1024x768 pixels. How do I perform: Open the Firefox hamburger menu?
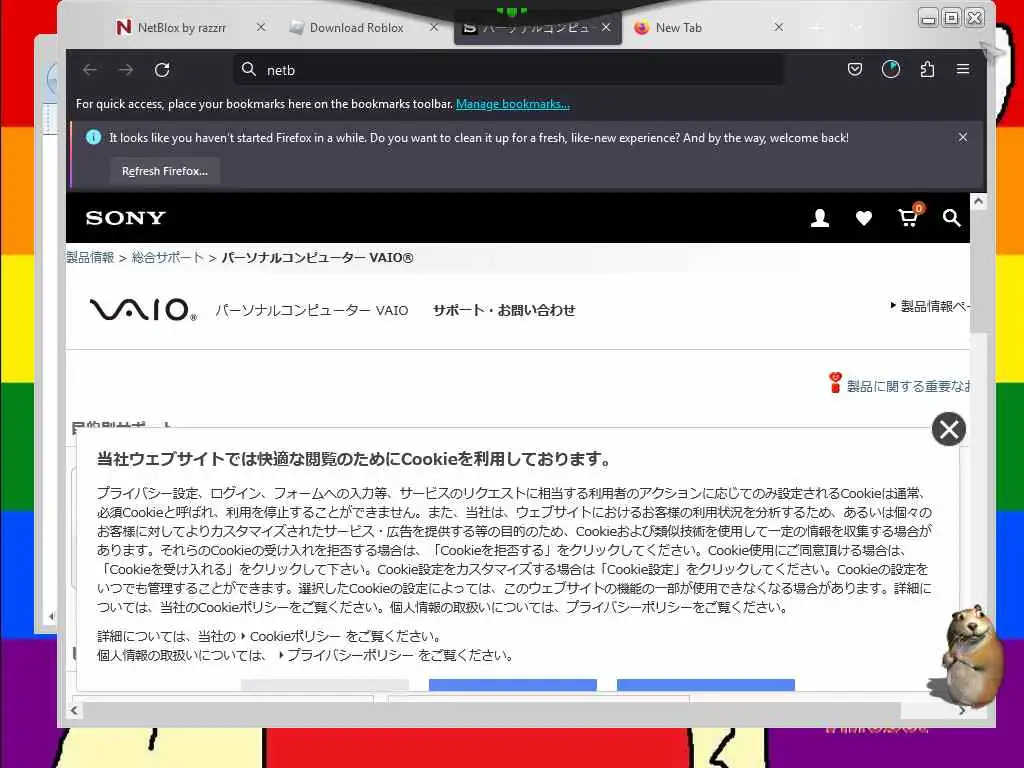963,69
